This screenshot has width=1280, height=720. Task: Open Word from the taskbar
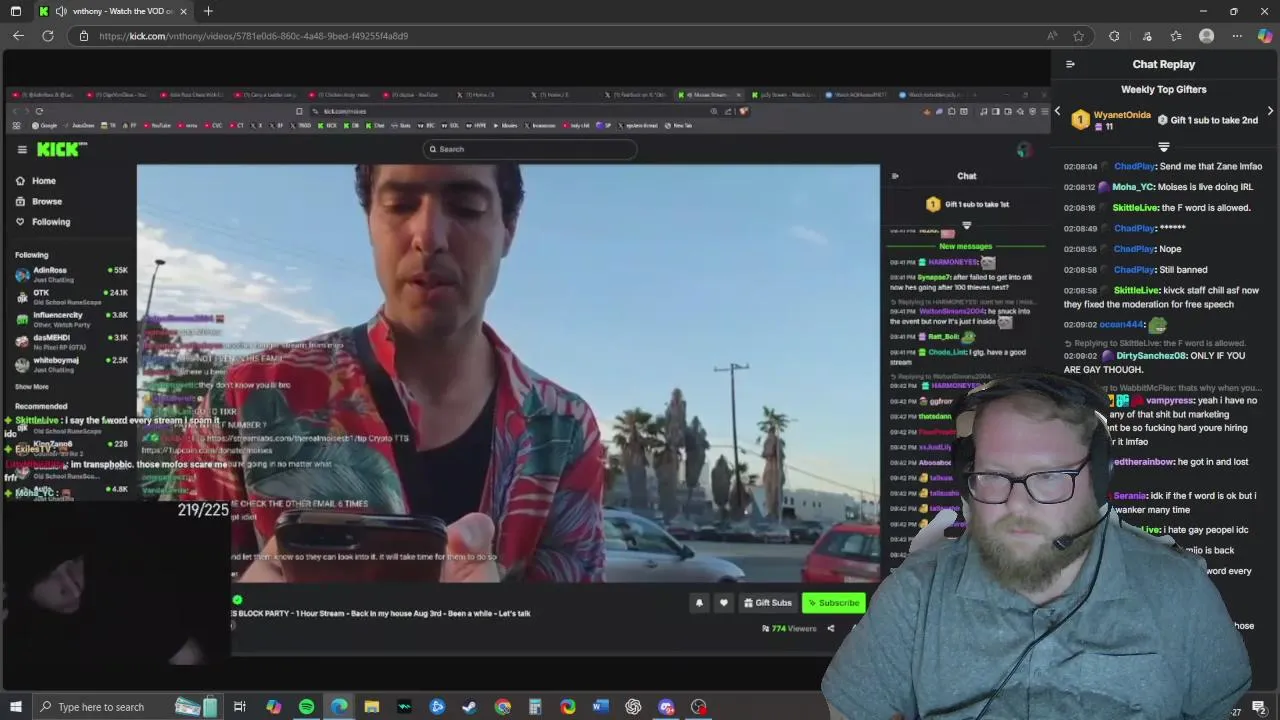600,707
